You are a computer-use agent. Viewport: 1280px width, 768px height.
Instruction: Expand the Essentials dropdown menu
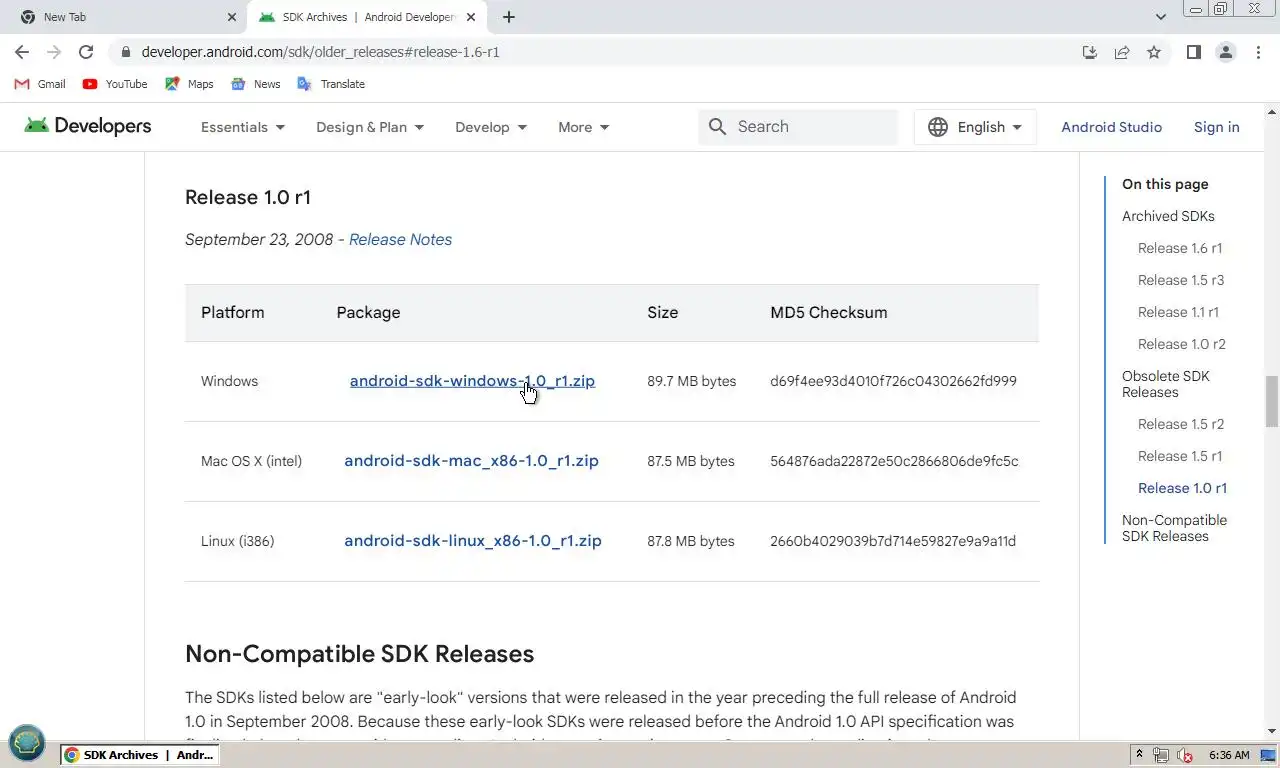pos(243,127)
